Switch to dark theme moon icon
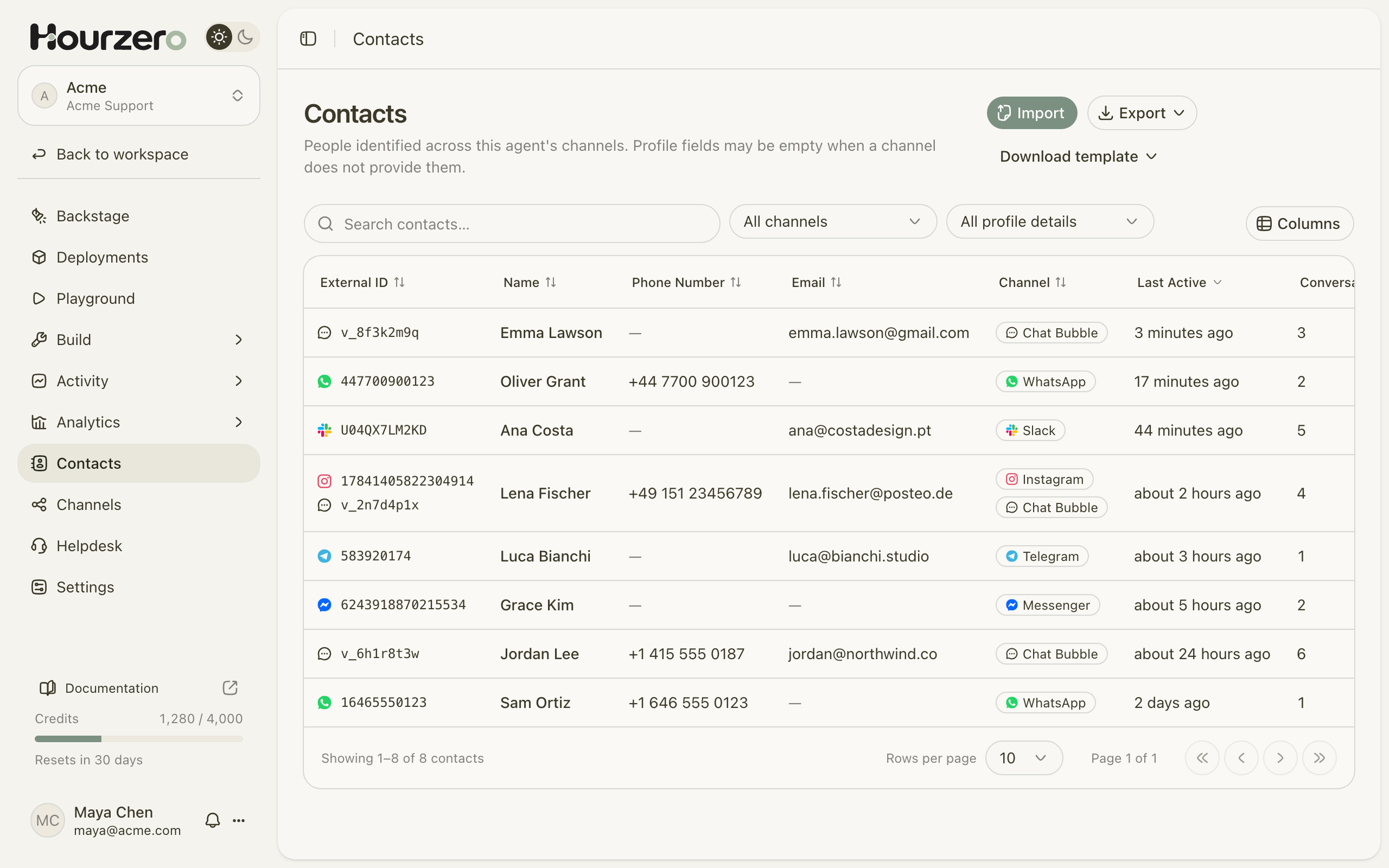 point(246,37)
